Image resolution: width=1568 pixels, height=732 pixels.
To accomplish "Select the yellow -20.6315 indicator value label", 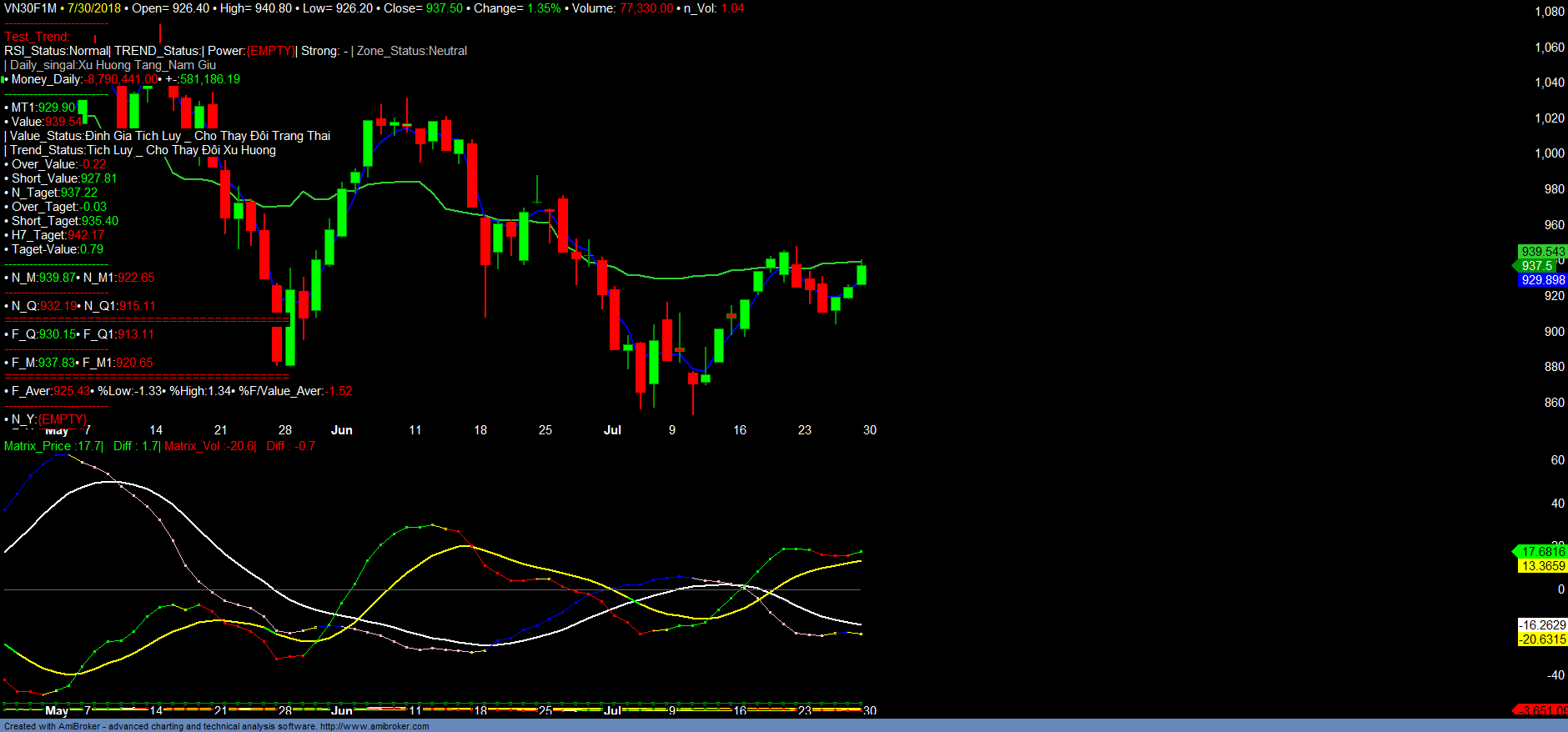I will click(1542, 639).
